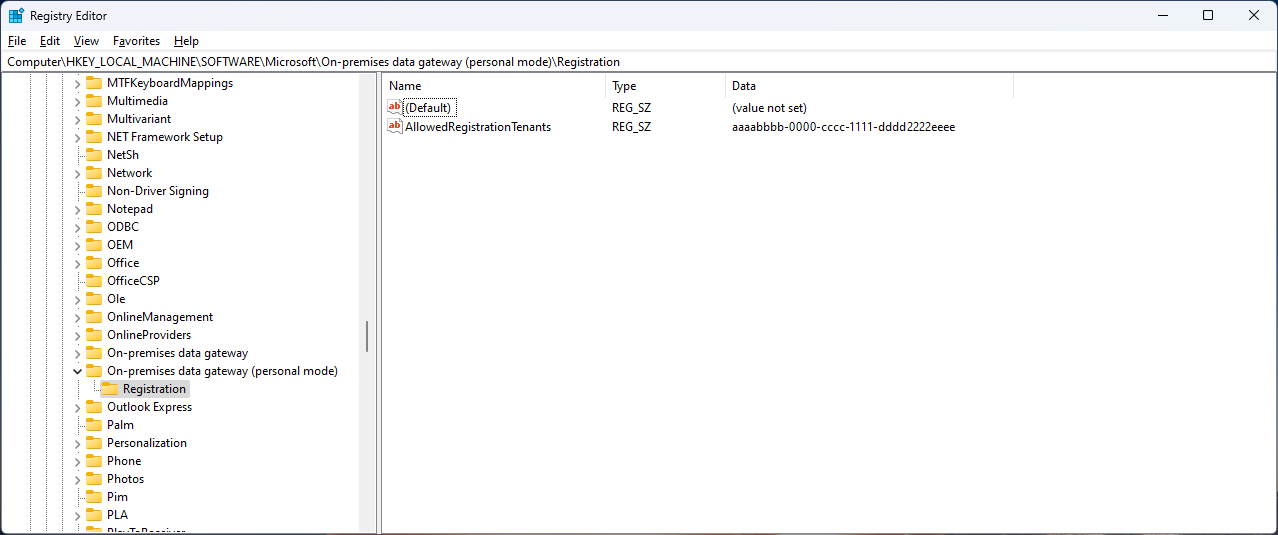The image size is (1278, 535).
Task: Collapse On-premises data gateway (personal mode) key
Action: point(78,371)
